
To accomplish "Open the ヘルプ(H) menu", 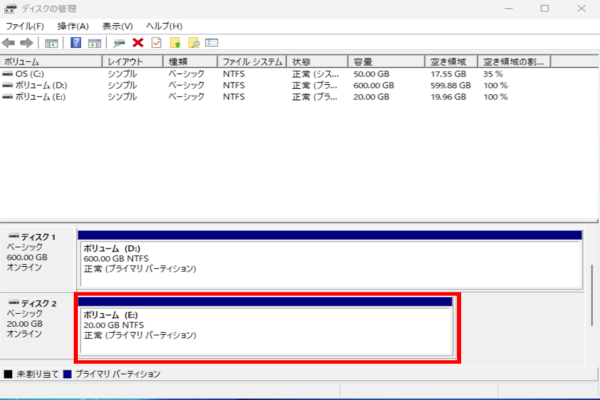I will (x=164, y=25).
